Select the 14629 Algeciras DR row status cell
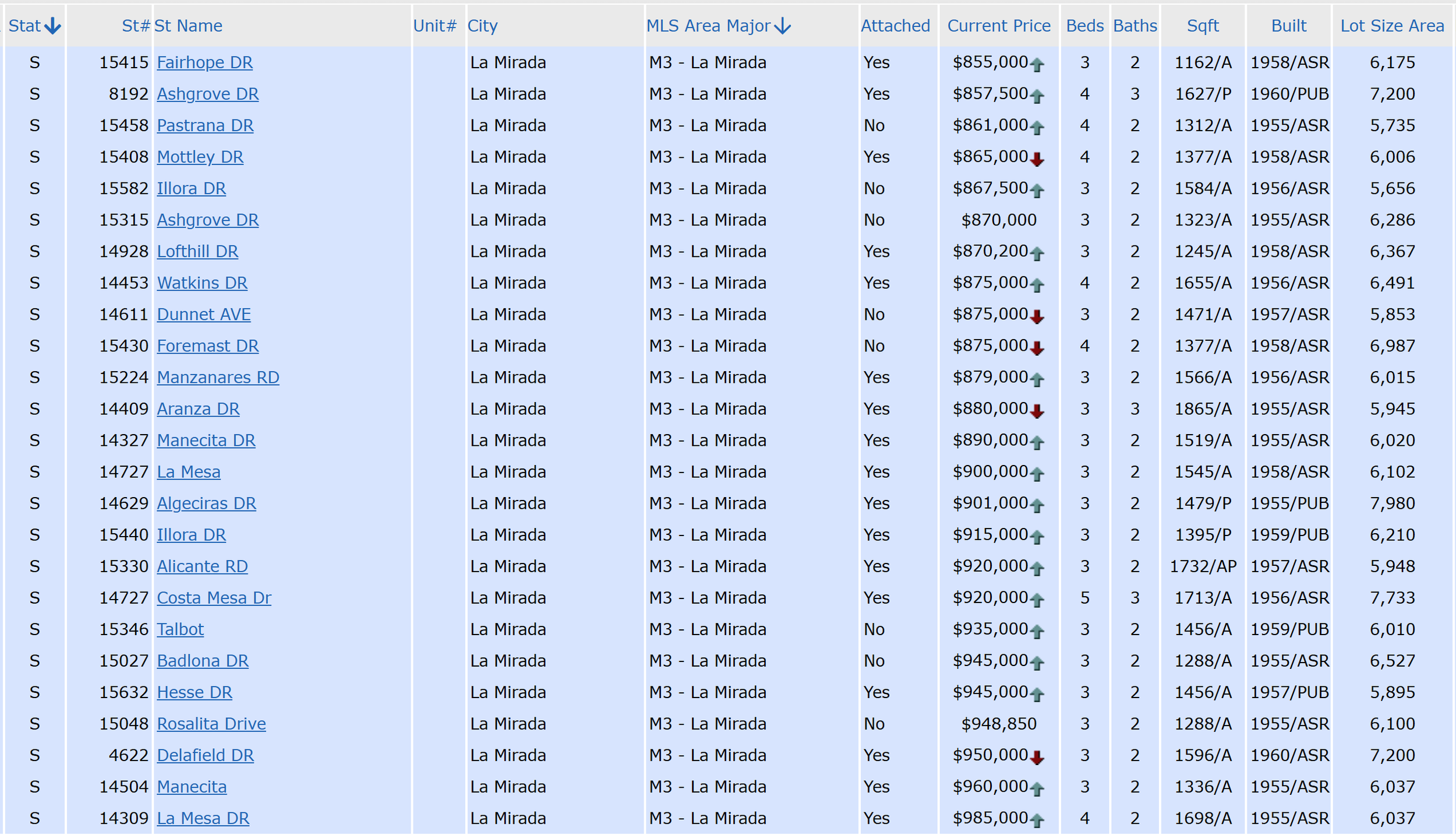1456x835 pixels. (x=34, y=503)
